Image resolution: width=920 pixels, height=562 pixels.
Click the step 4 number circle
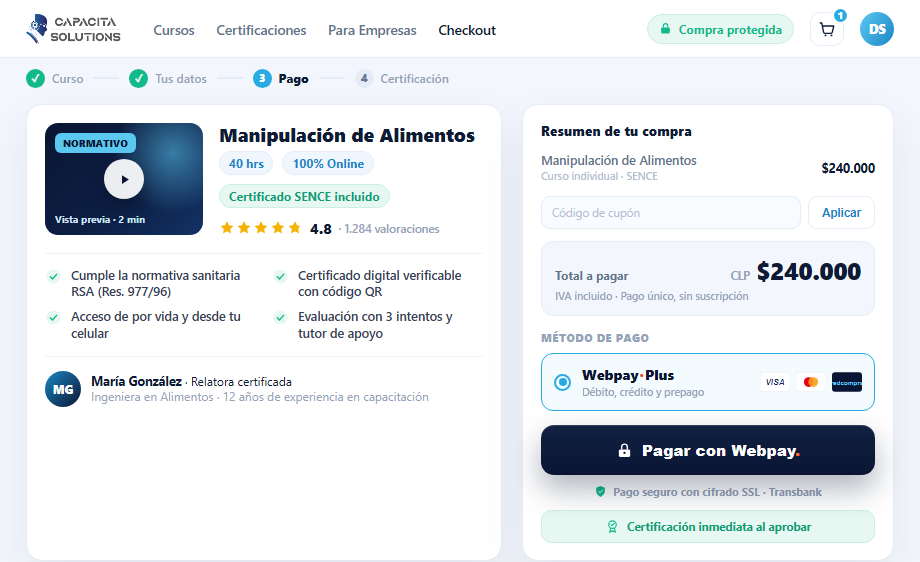364,78
